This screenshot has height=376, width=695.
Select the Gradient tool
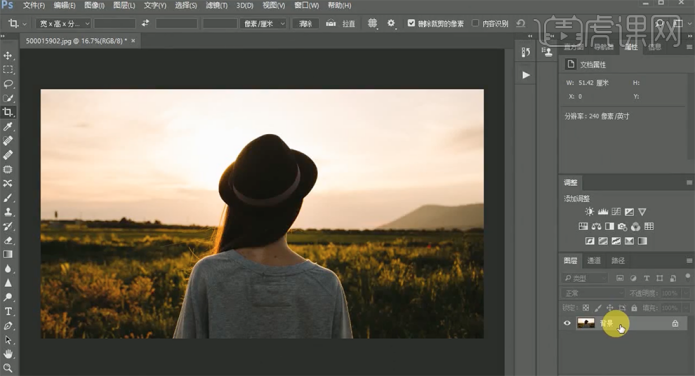[x=8, y=255]
